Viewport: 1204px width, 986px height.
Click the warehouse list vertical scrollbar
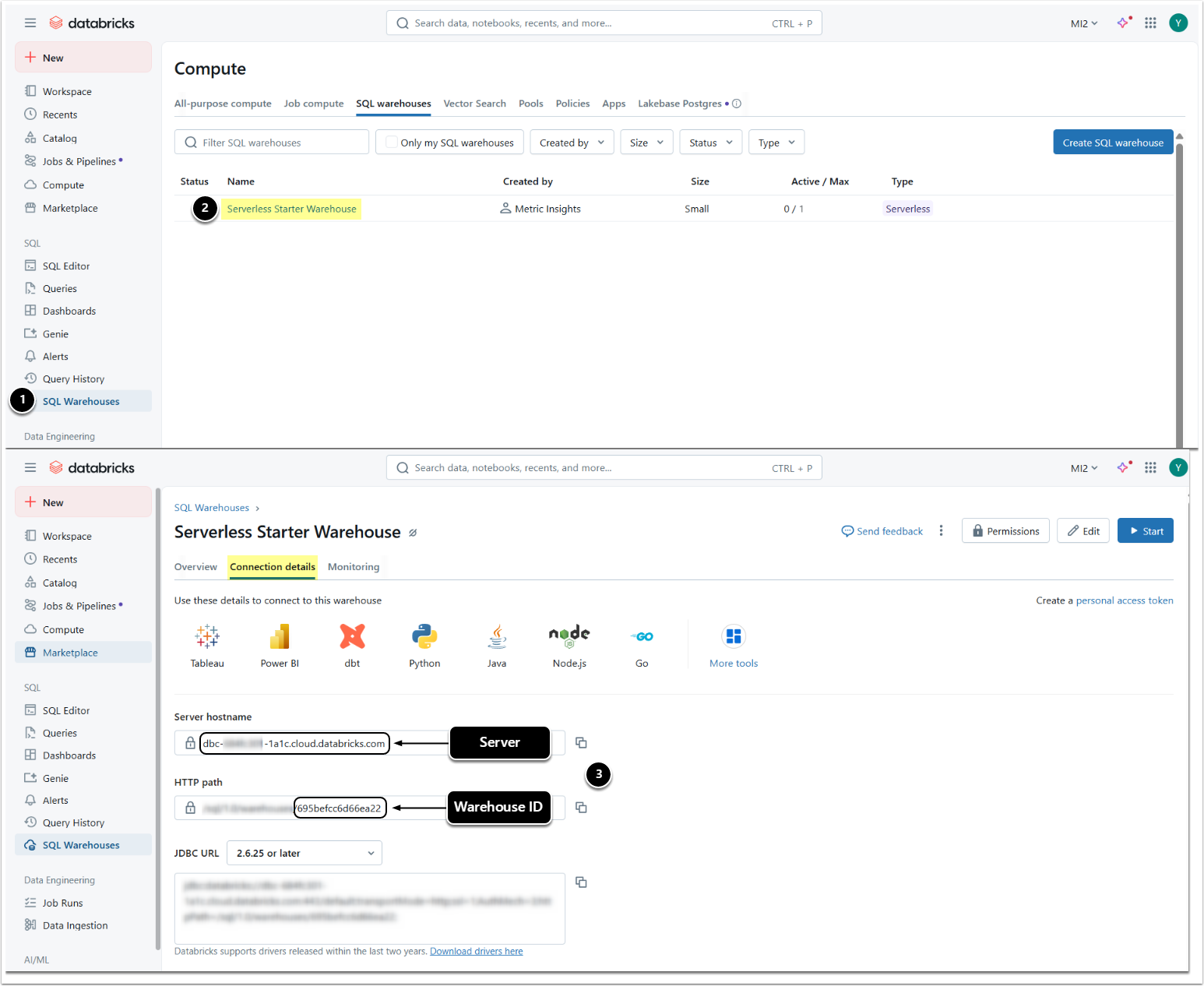[x=1179, y=294]
